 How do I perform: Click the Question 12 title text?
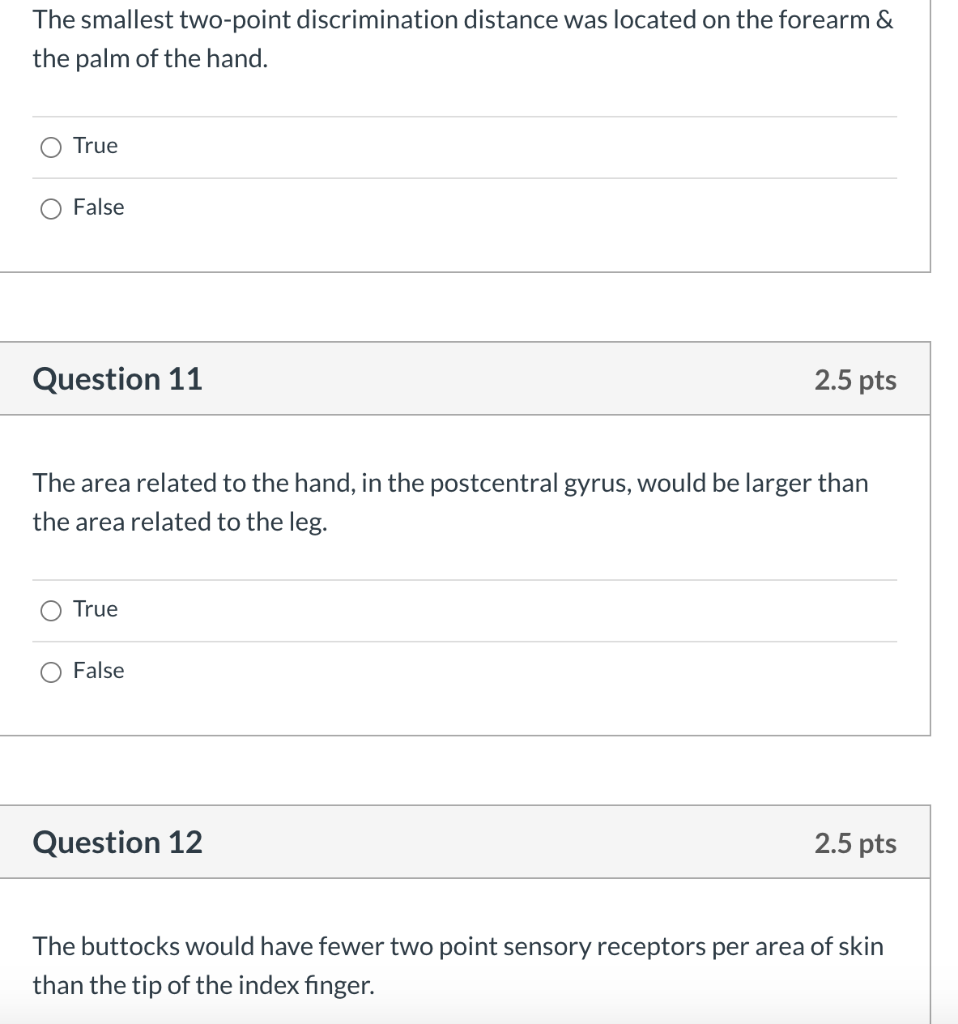117,842
